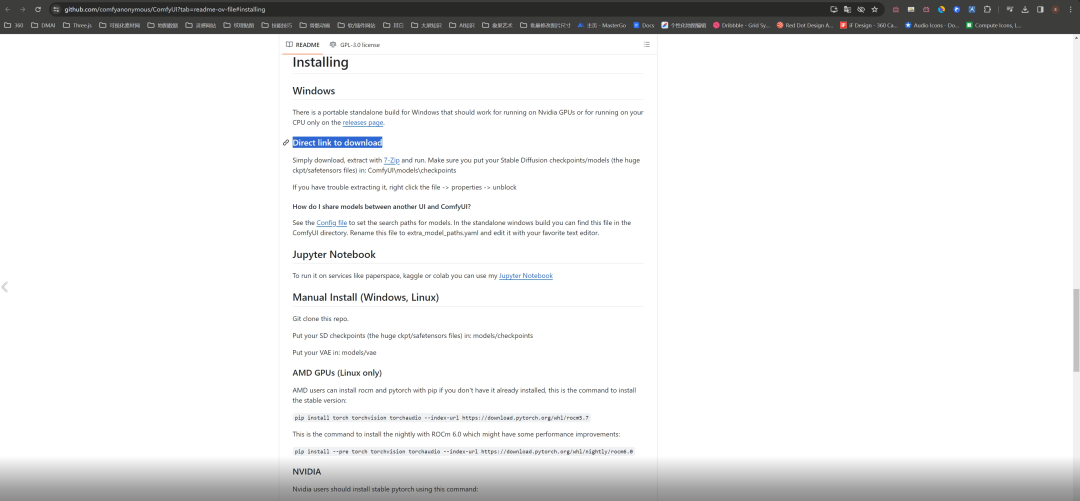Open the 7-Zip link

coord(391,160)
